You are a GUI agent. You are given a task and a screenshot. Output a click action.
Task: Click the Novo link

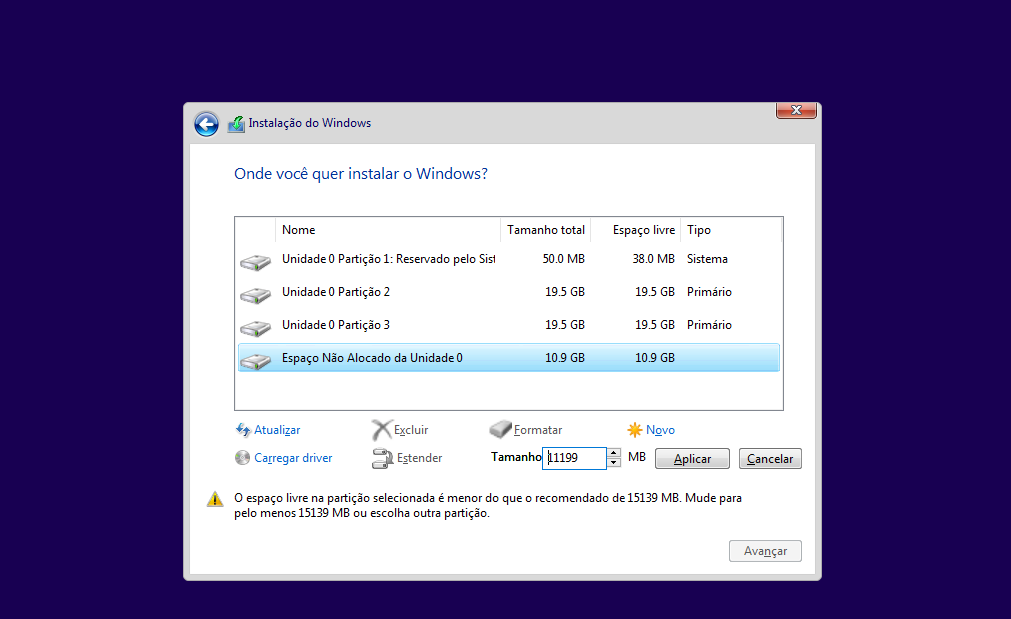tap(660, 430)
